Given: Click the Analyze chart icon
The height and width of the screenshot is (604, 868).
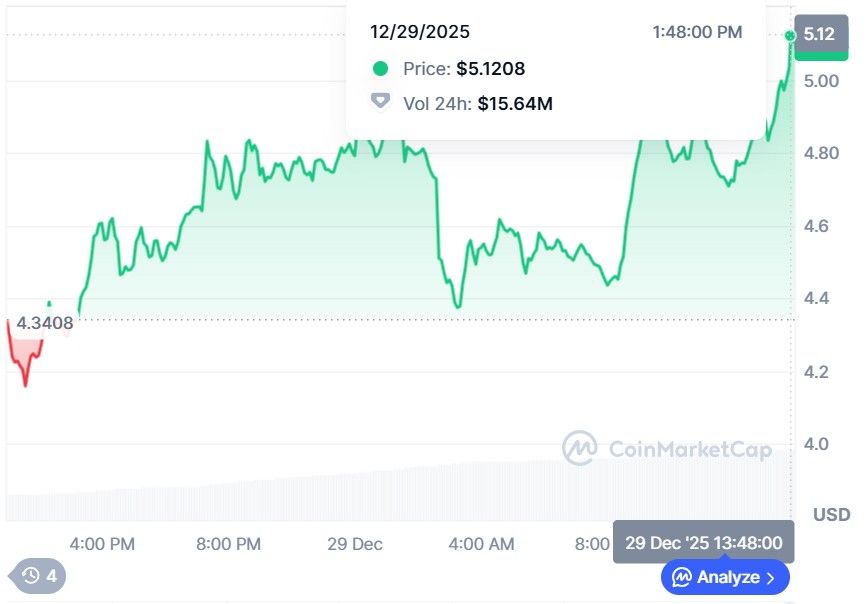Looking at the screenshot, I should pos(682,577).
